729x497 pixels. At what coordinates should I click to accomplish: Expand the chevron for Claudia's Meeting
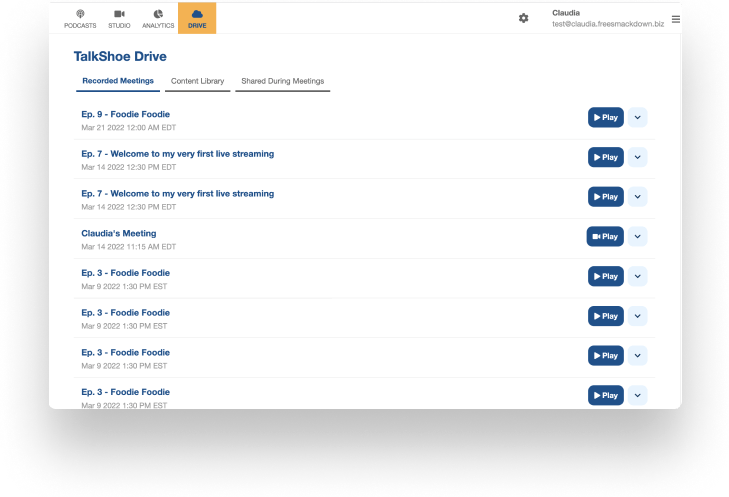click(x=637, y=237)
